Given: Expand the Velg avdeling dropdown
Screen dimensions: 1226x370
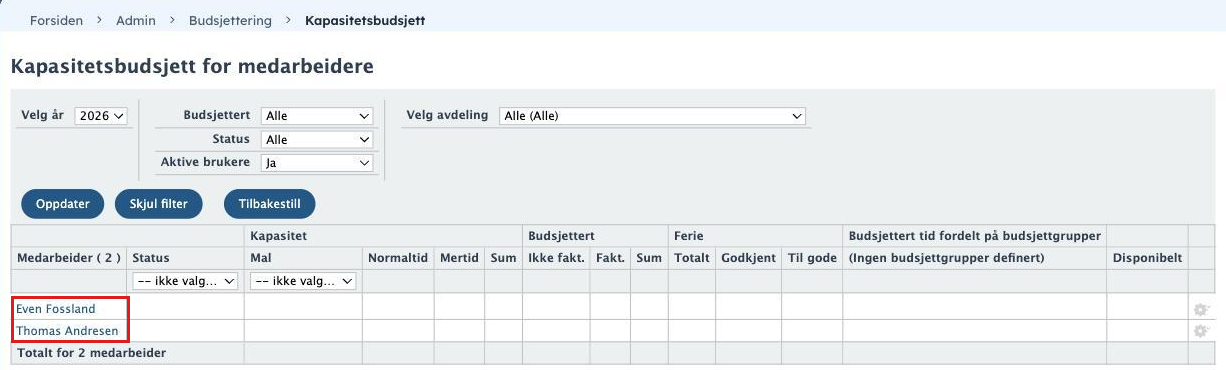Looking at the screenshot, I should [652, 116].
